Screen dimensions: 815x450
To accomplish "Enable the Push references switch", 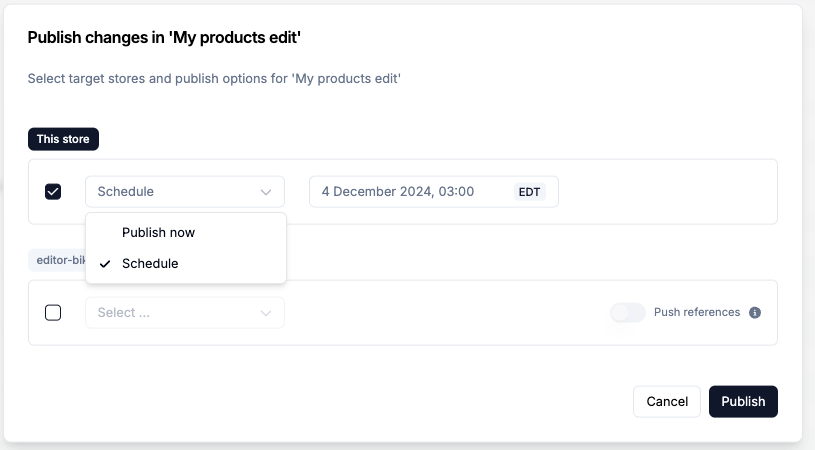I will 628,313.
